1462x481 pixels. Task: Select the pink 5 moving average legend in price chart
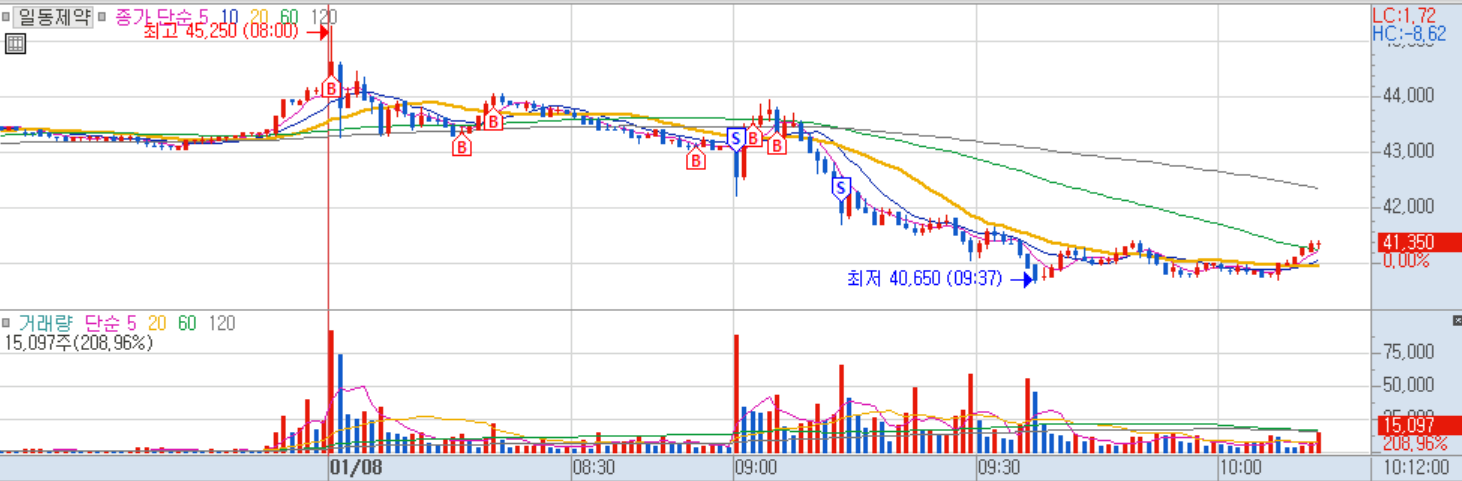pyautogui.click(x=204, y=16)
